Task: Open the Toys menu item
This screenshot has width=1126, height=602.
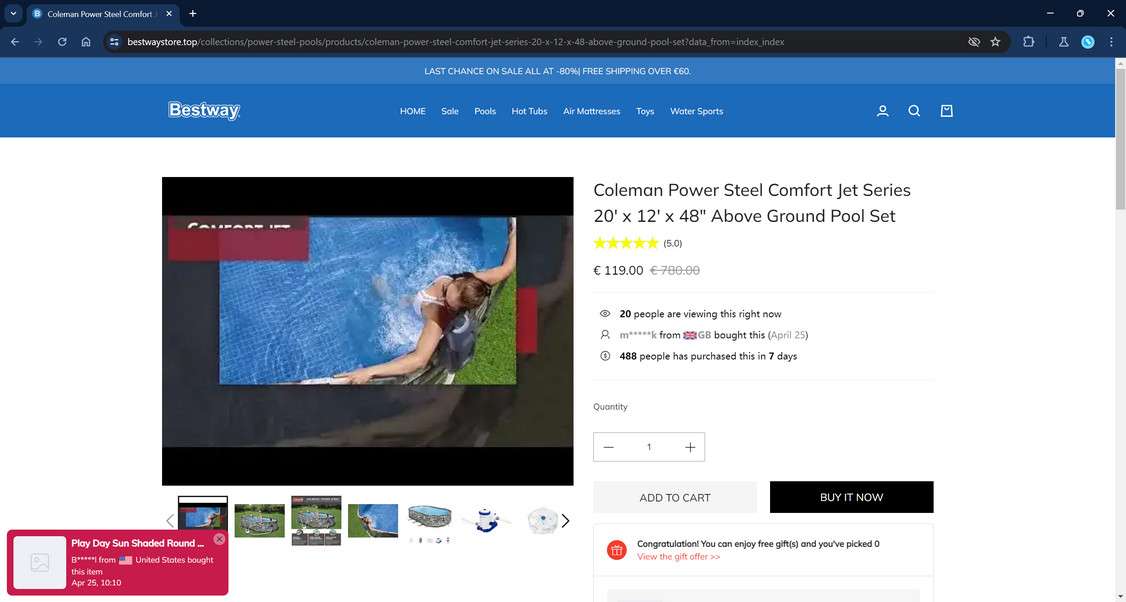Action: 645,111
